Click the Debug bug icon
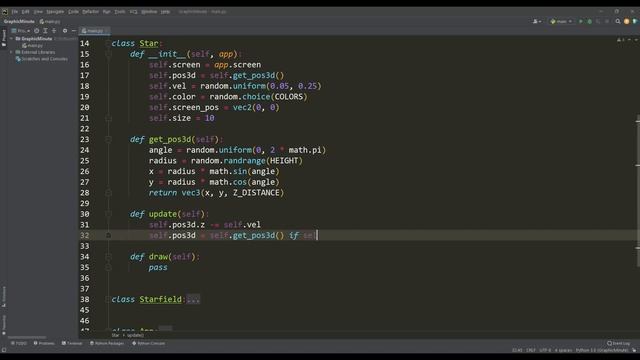This screenshot has height=360, width=640. click(589, 21)
